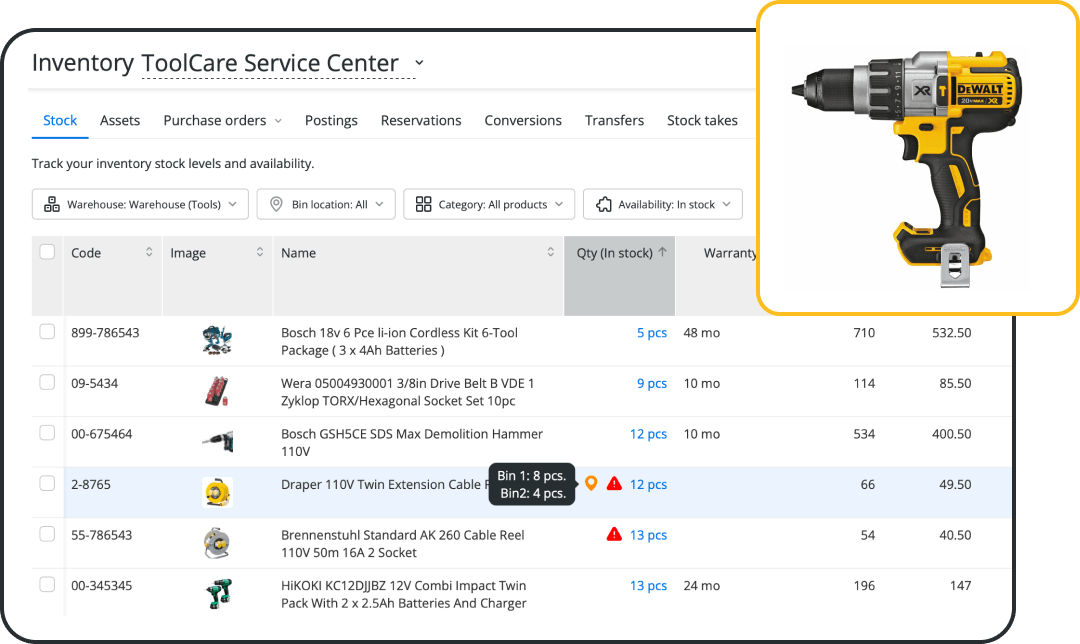Screen dimensions: 1080x644
Task: Check the box for row 00-345345
Action: [47, 585]
